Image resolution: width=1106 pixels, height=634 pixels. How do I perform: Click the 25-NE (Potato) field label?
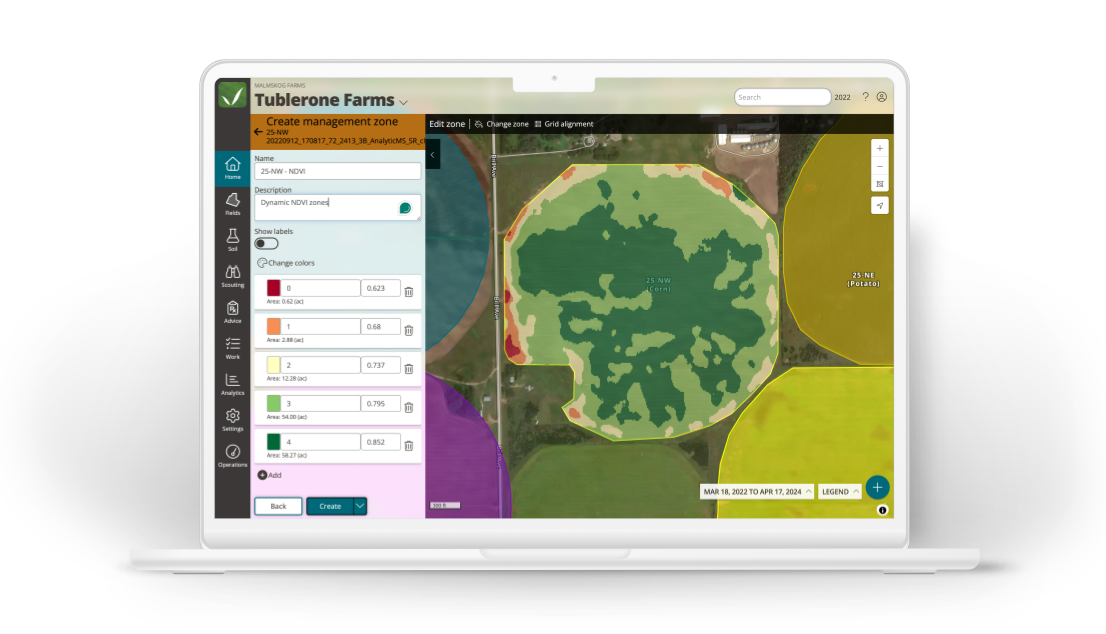pyautogui.click(x=863, y=279)
